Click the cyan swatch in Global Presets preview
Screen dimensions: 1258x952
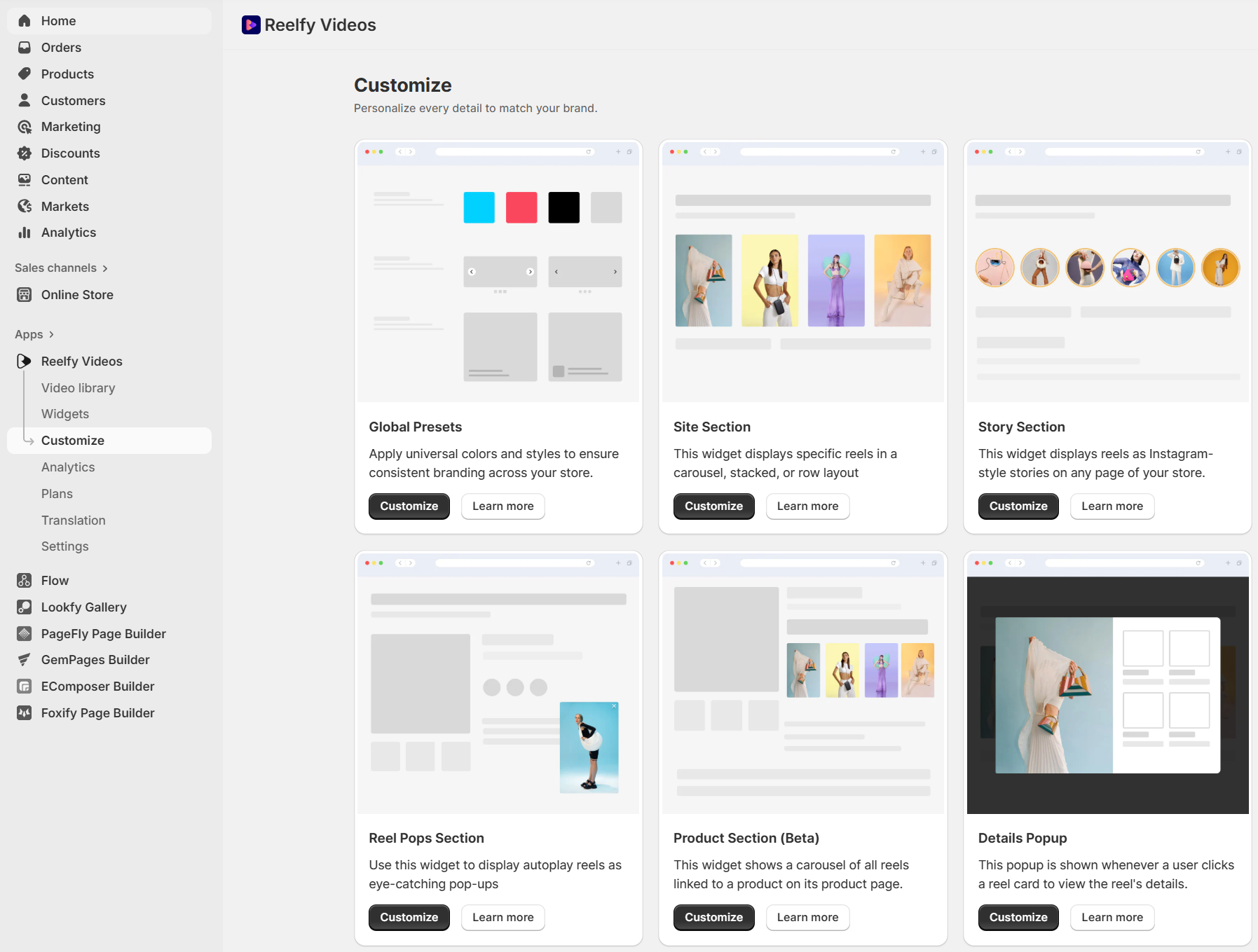coord(479,207)
